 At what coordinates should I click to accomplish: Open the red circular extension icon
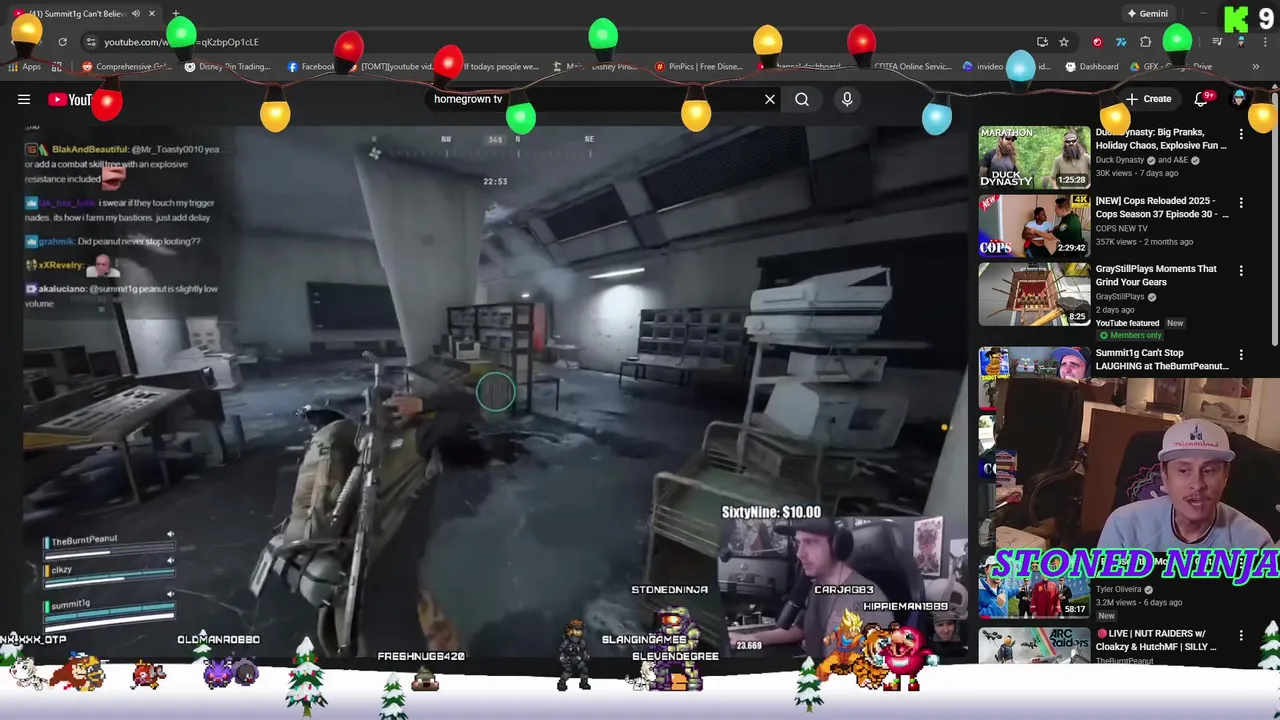click(1097, 42)
